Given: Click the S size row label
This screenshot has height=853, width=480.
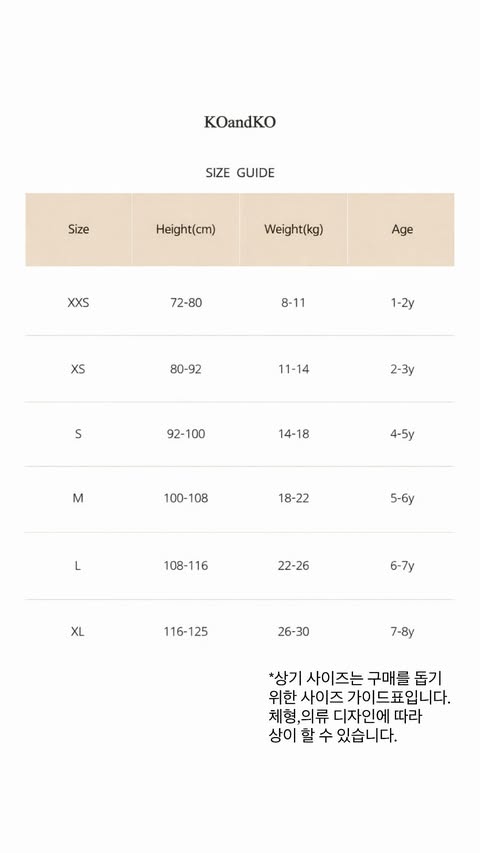Looking at the screenshot, I should pos(78,434).
